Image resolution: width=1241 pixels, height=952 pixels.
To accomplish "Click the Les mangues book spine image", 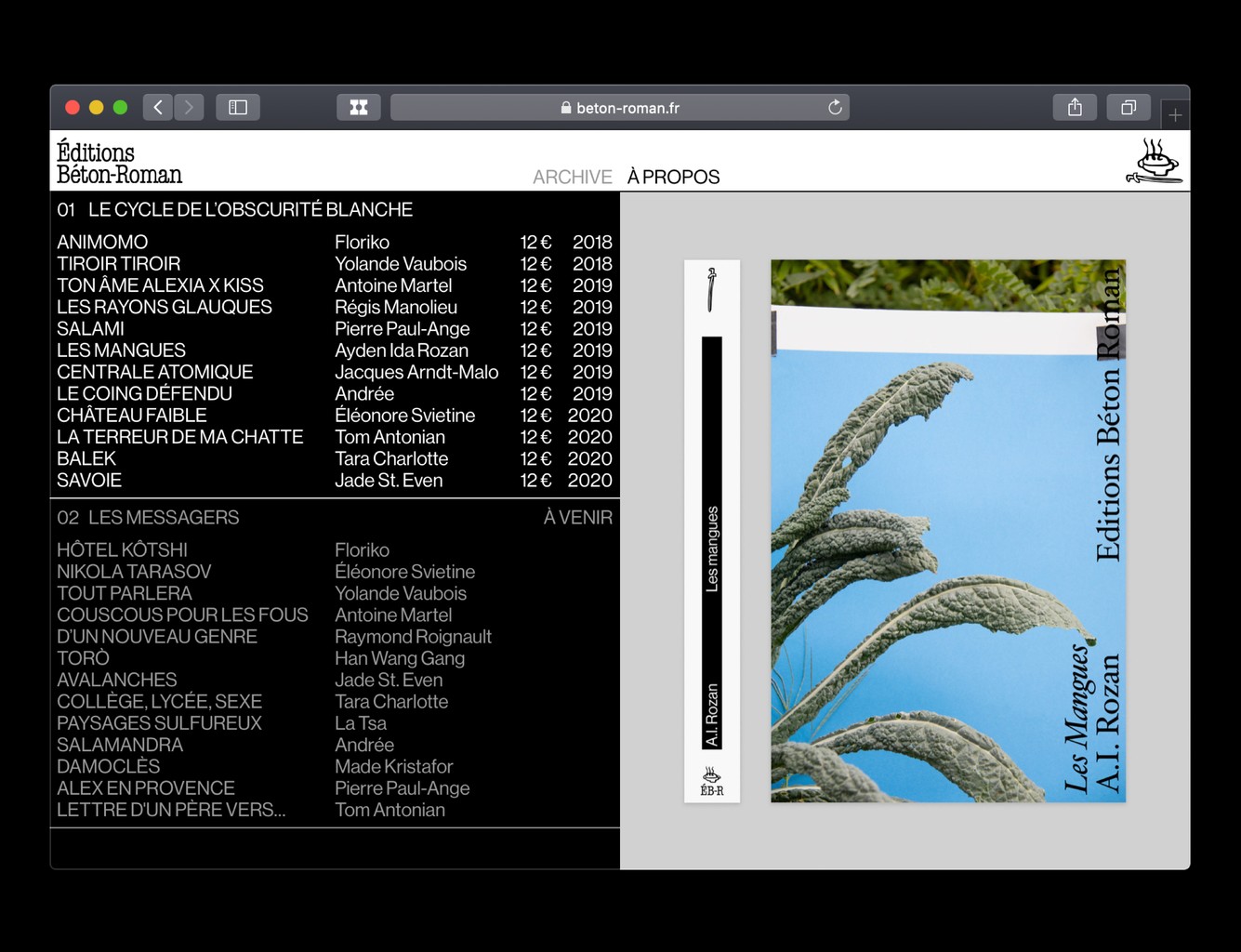I will pos(711,531).
